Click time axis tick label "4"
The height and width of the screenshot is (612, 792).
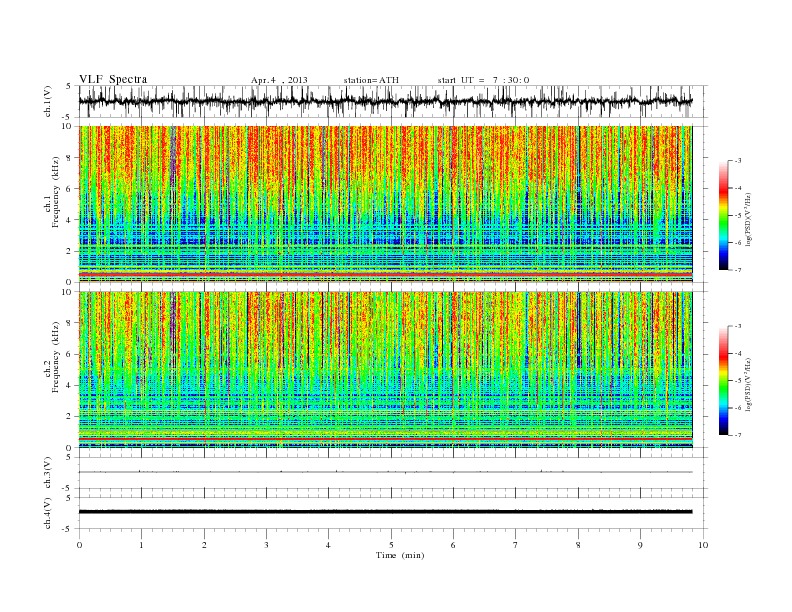click(x=328, y=545)
